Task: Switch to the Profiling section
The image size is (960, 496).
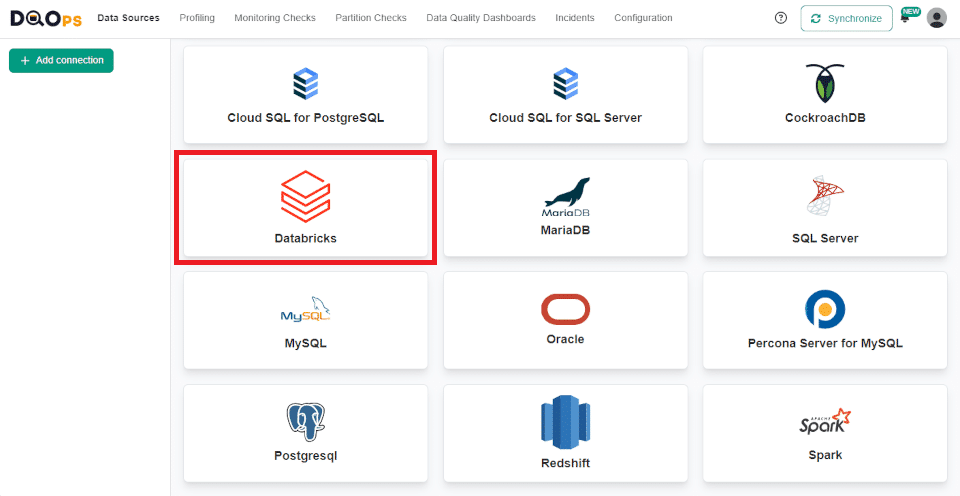Action: click(197, 18)
